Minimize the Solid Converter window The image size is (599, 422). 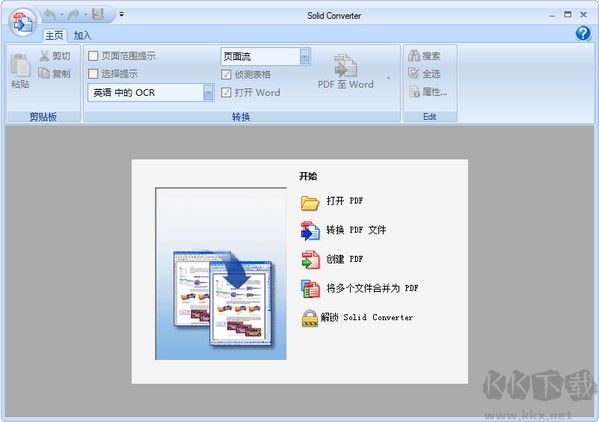[552, 15]
